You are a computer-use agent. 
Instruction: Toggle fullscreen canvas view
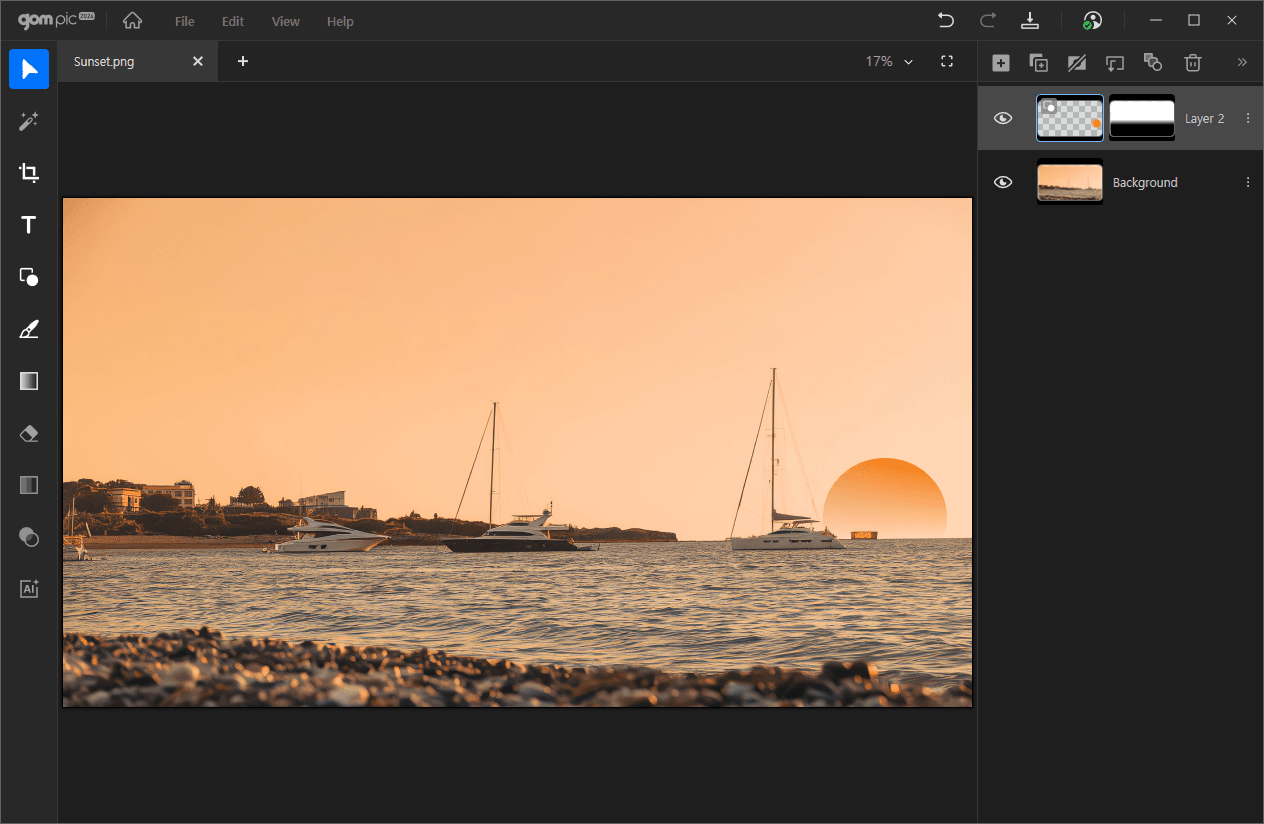click(x=947, y=62)
